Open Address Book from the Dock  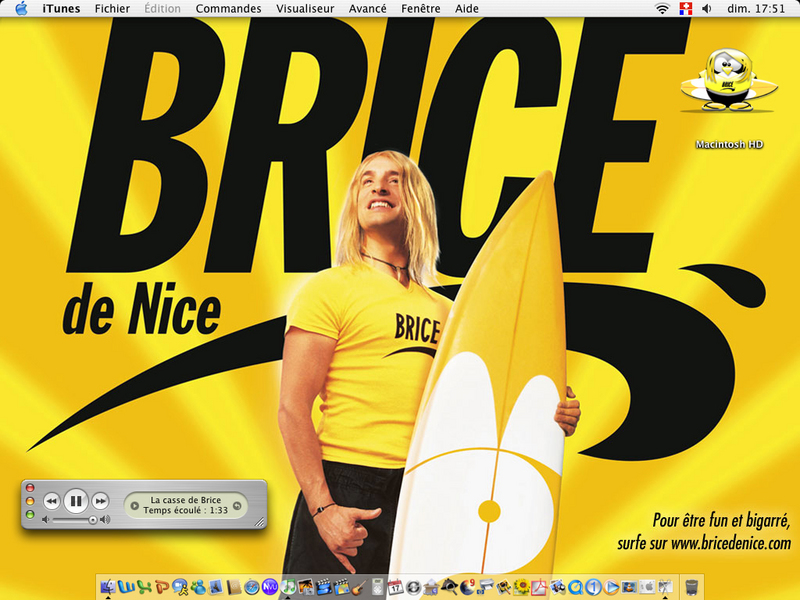[x=234, y=587]
